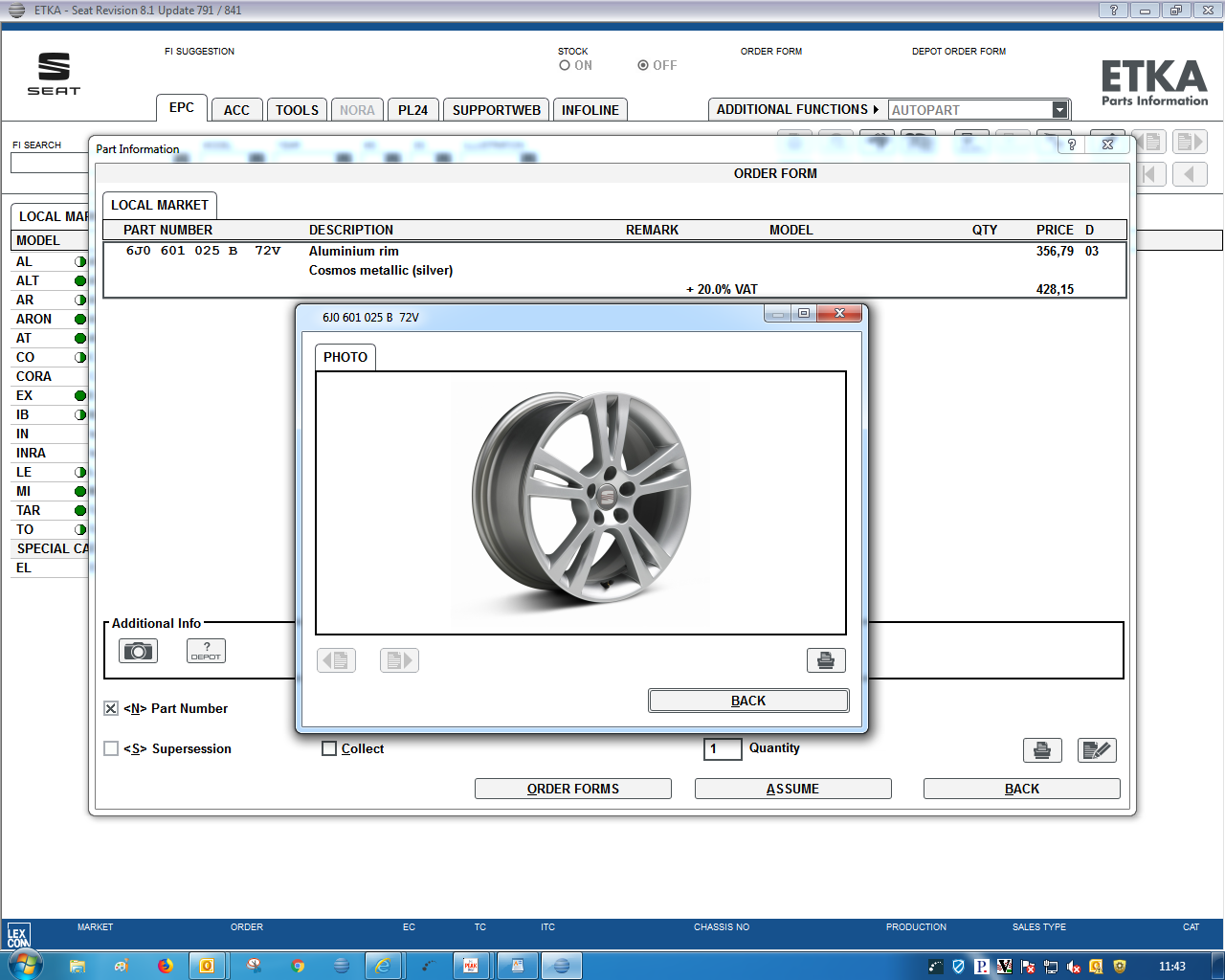Click the muted volume icon in system tray

point(1073,967)
